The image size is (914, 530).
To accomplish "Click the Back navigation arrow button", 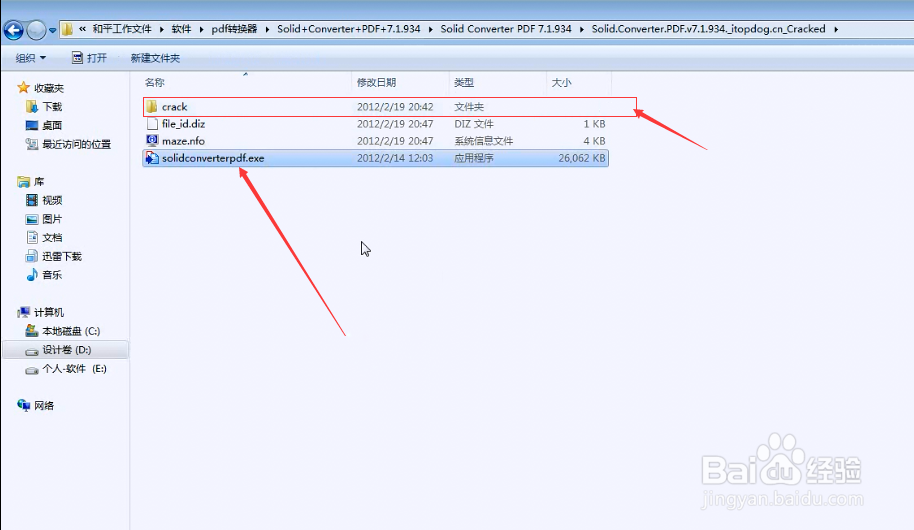I will tap(13, 30).
